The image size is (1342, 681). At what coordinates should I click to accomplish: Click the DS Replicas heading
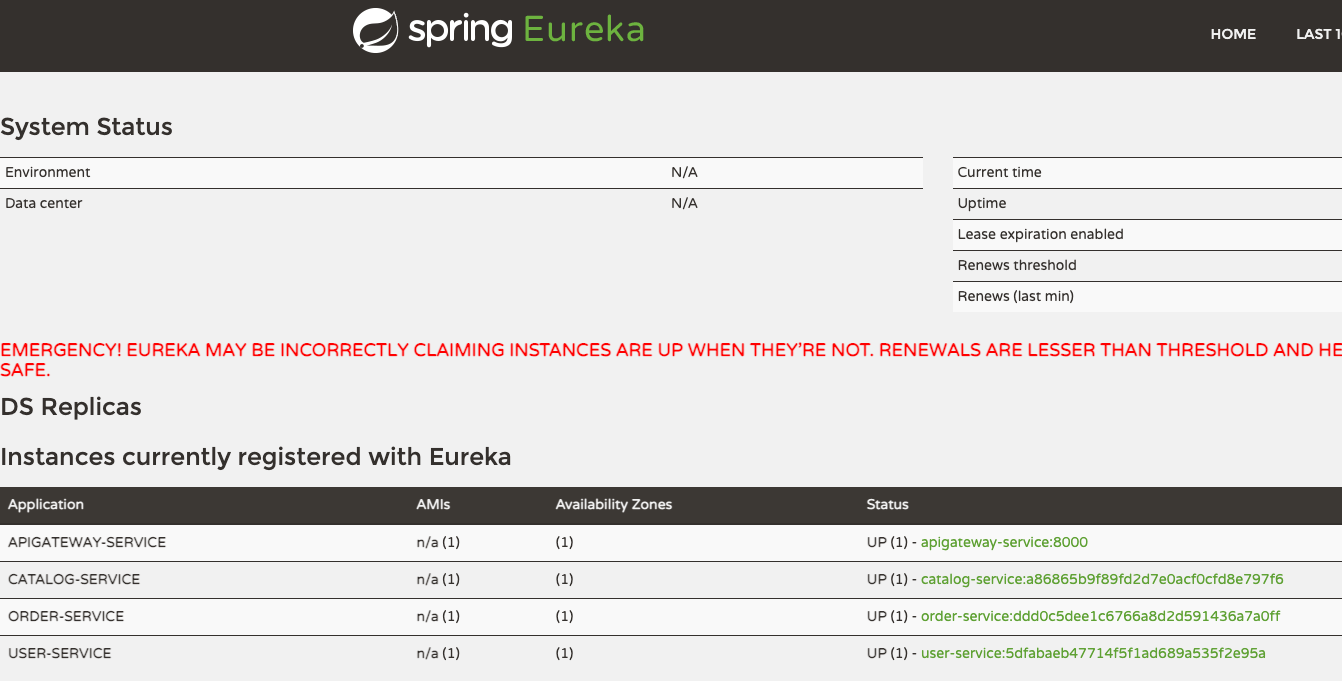coord(71,407)
